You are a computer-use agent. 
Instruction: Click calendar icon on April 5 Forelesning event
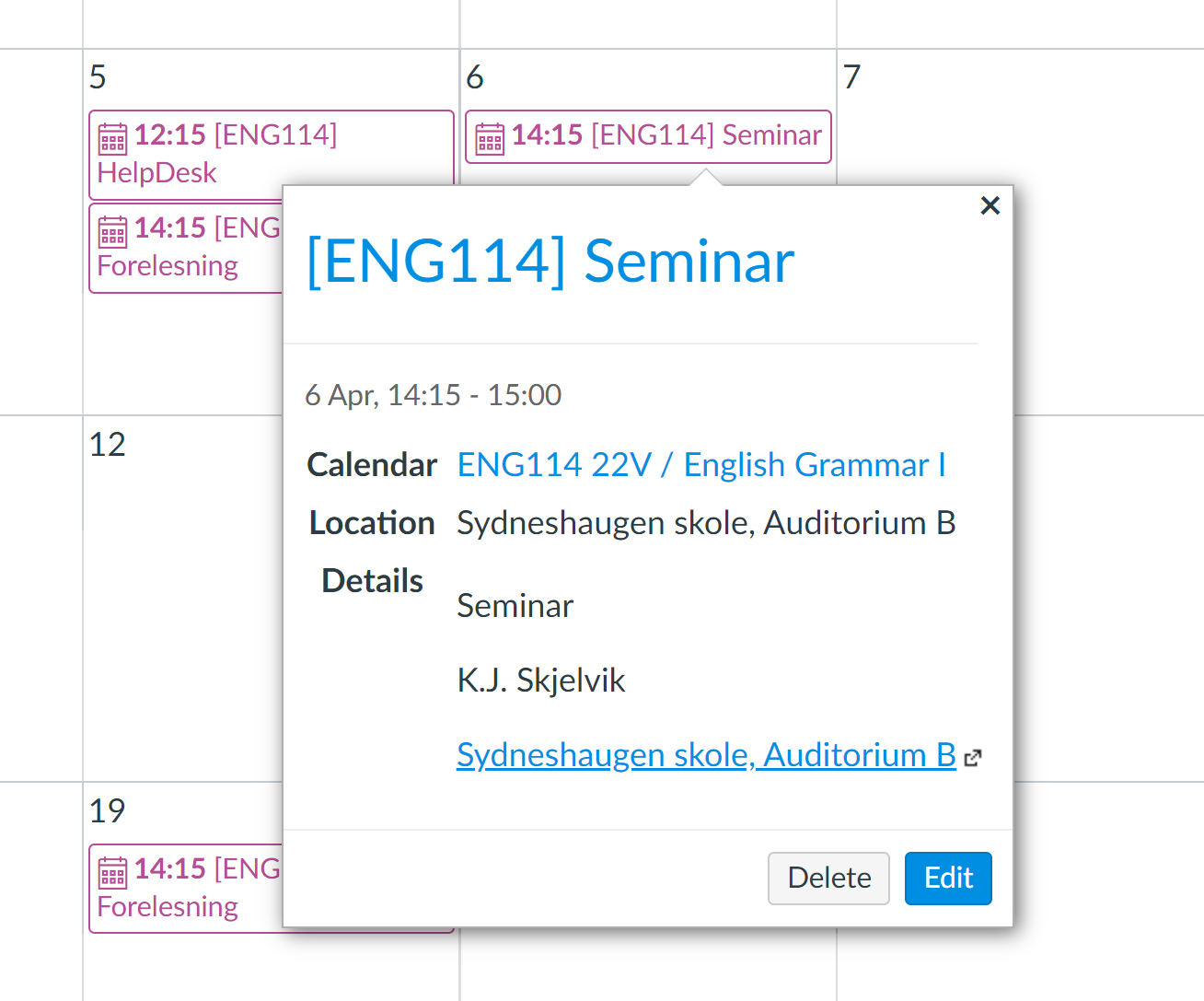coord(113,231)
